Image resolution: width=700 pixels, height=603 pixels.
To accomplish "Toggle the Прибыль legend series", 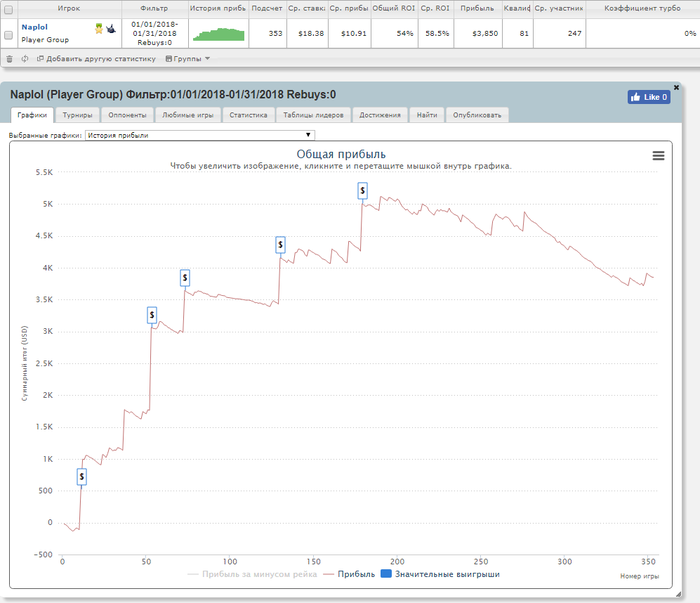I will tap(349, 574).
